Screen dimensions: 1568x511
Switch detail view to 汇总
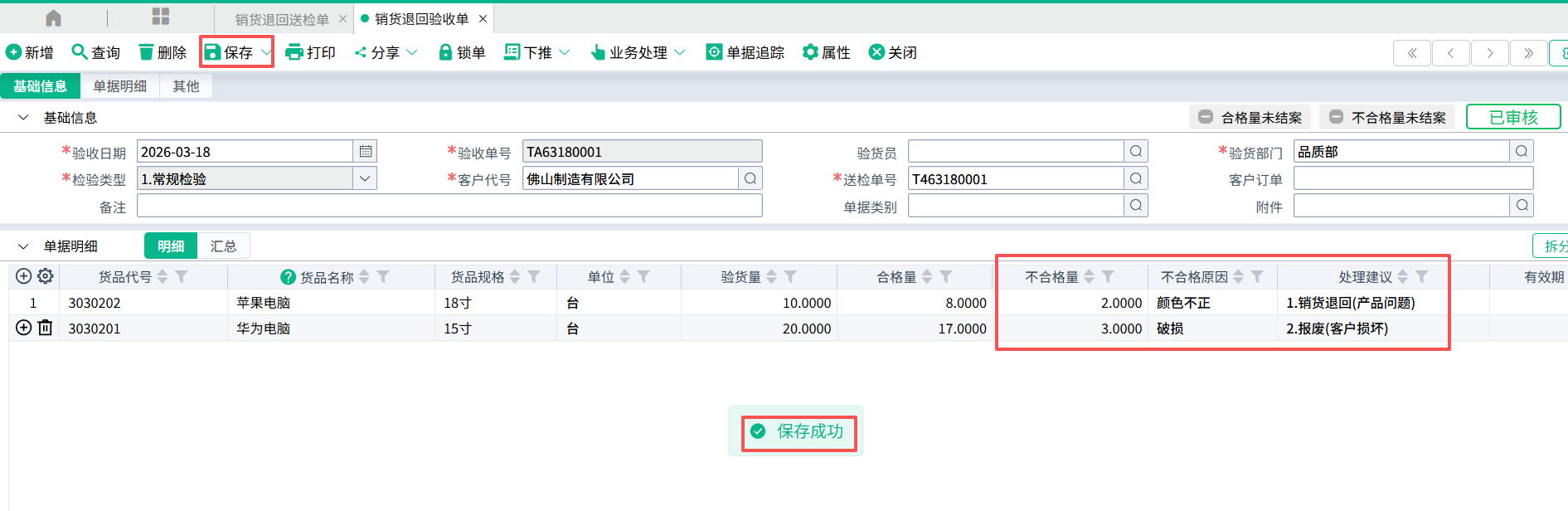(223, 246)
